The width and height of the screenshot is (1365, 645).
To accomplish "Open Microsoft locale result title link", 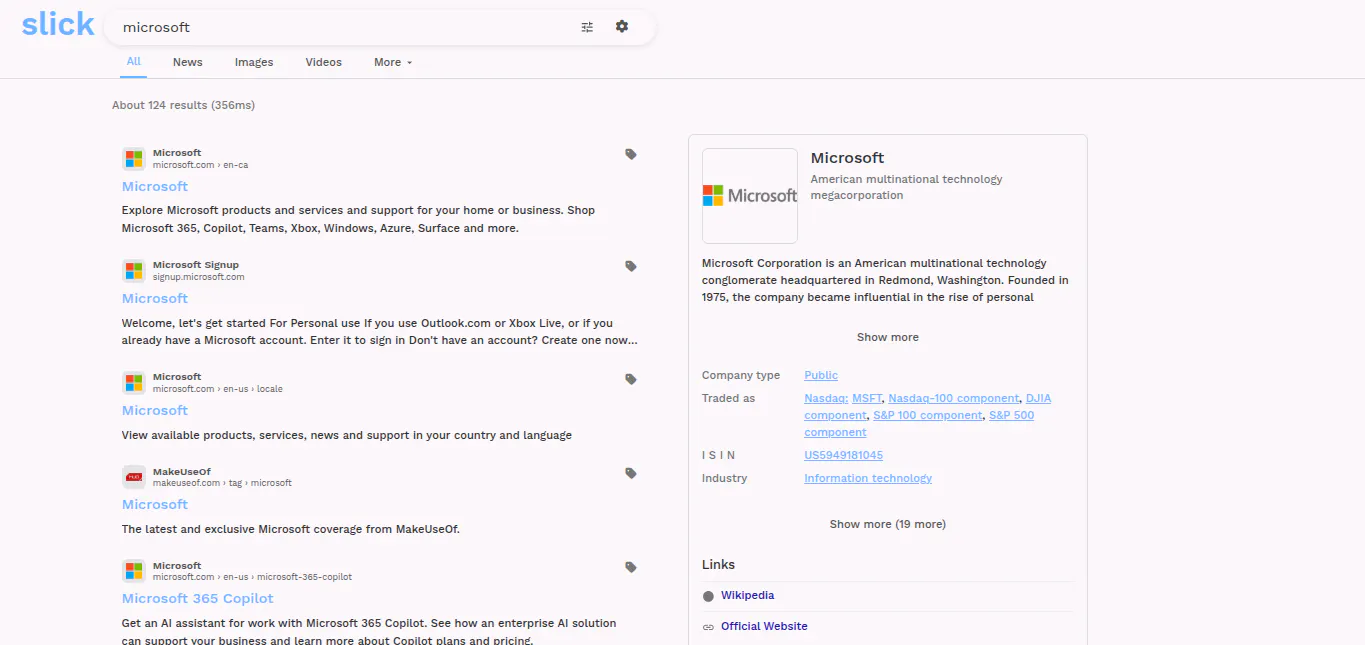I will (x=155, y=410).
